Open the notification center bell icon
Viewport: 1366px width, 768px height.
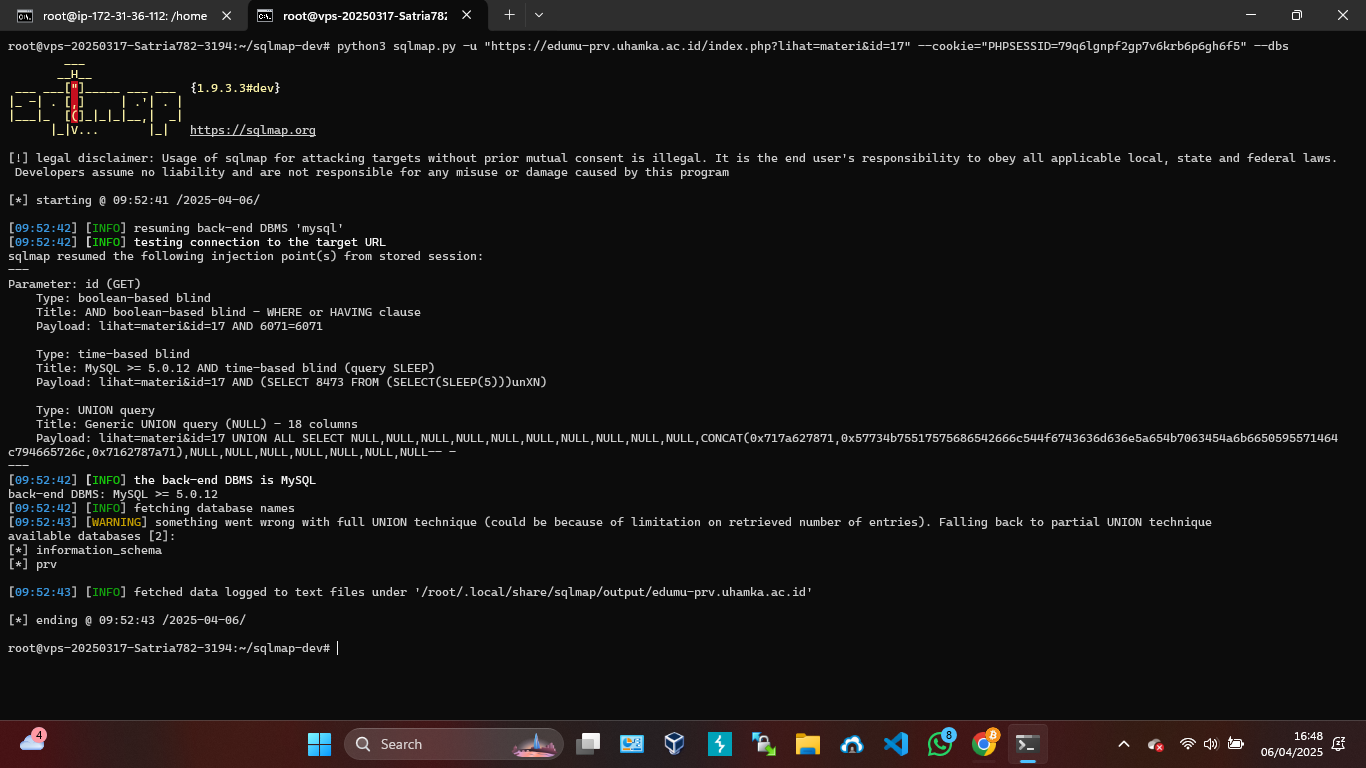(1339, 744)
